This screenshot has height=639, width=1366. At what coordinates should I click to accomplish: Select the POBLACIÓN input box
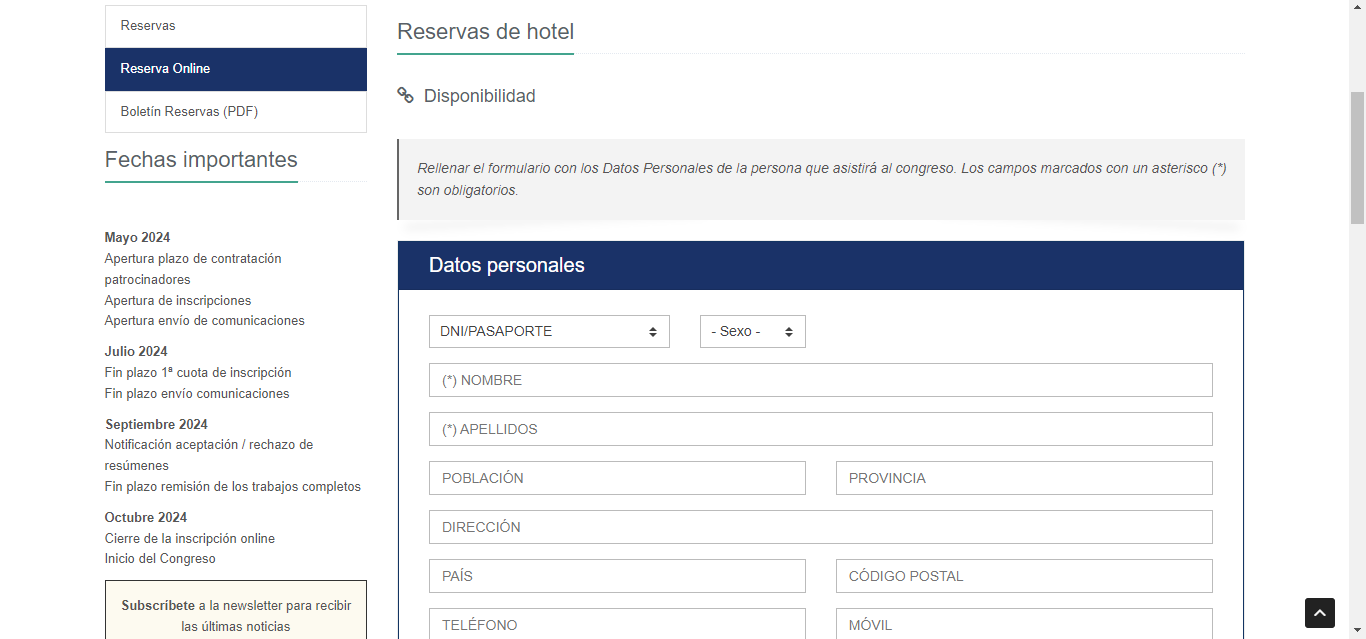click(x=617, y=478)
